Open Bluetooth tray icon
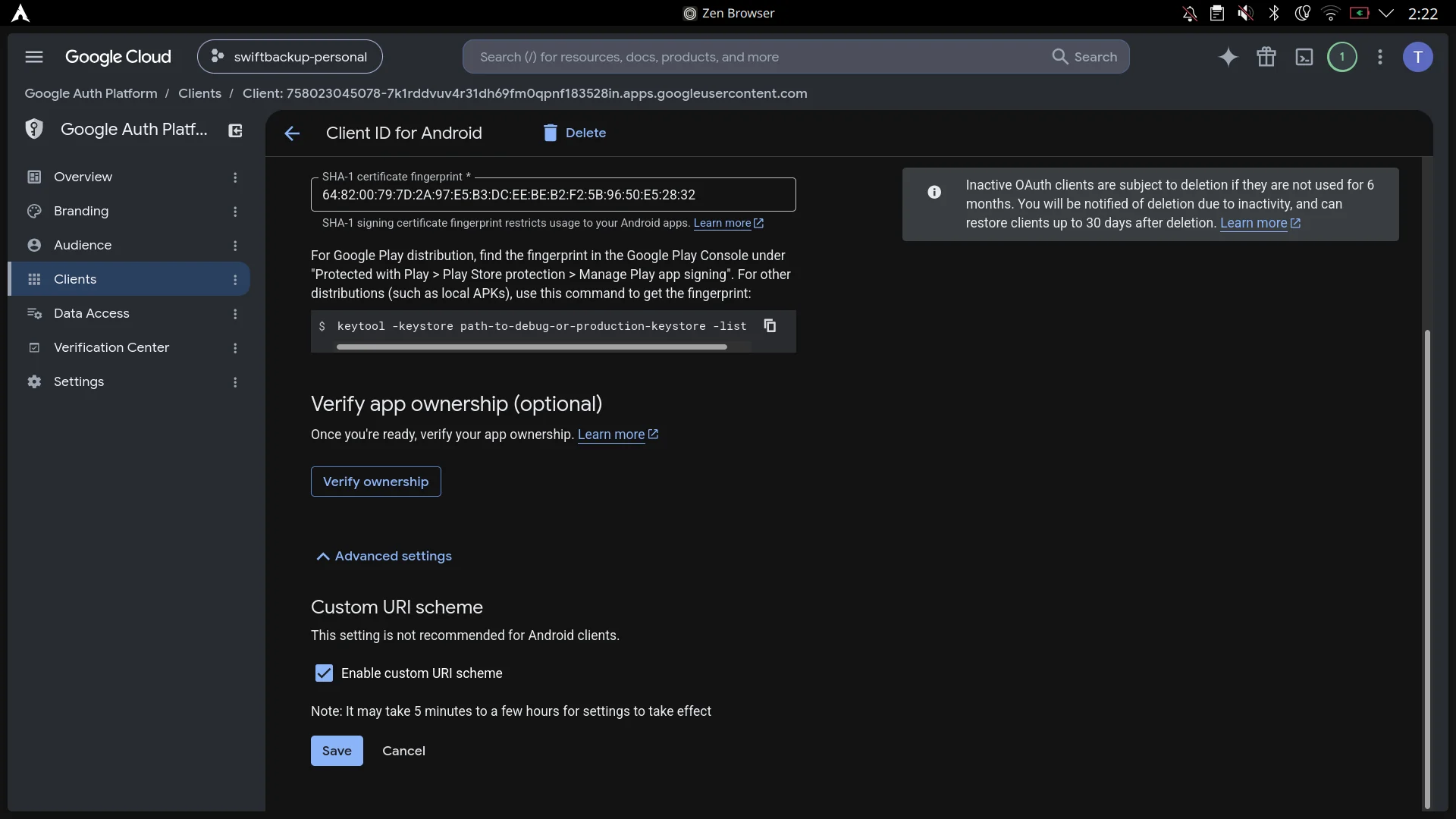1456x819 pixels. (1274, 13)
